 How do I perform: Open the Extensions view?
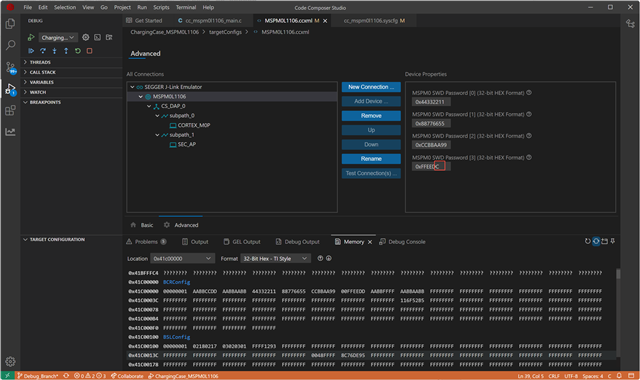(10, 110)
